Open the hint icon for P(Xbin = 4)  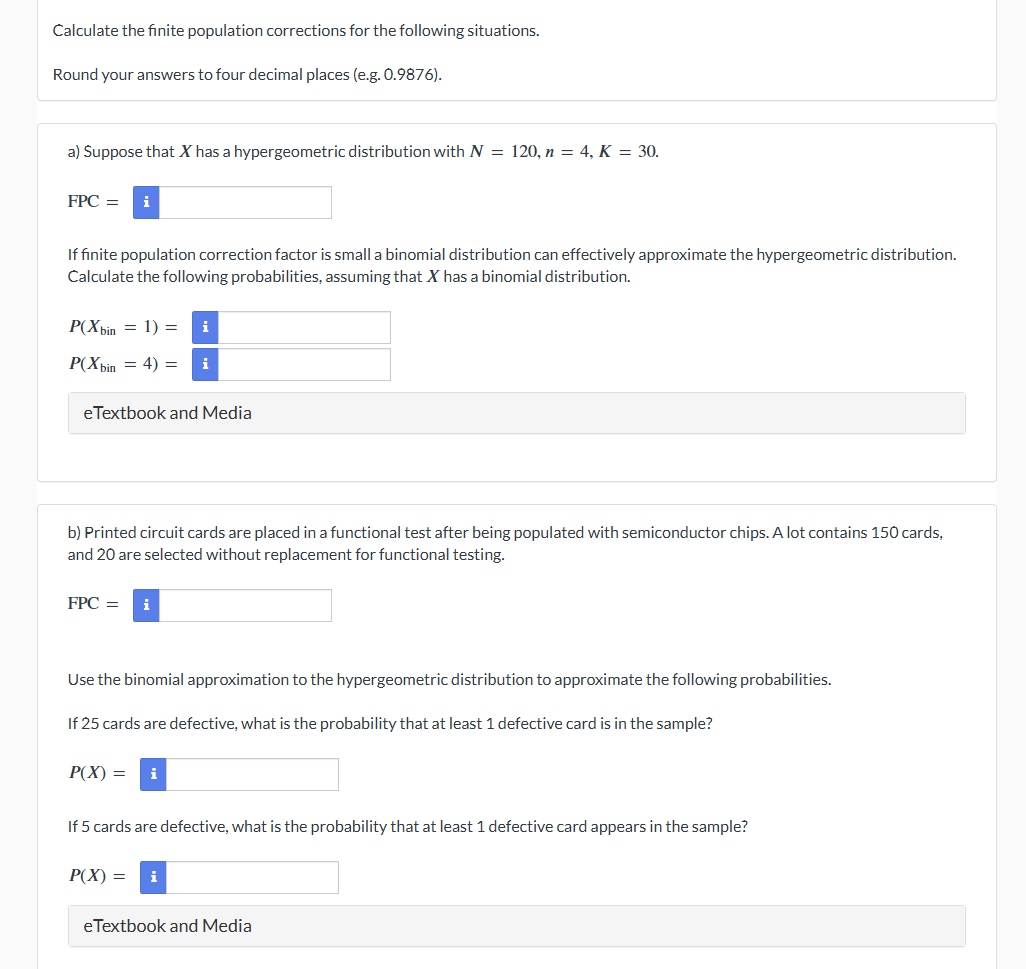[205, 364]
